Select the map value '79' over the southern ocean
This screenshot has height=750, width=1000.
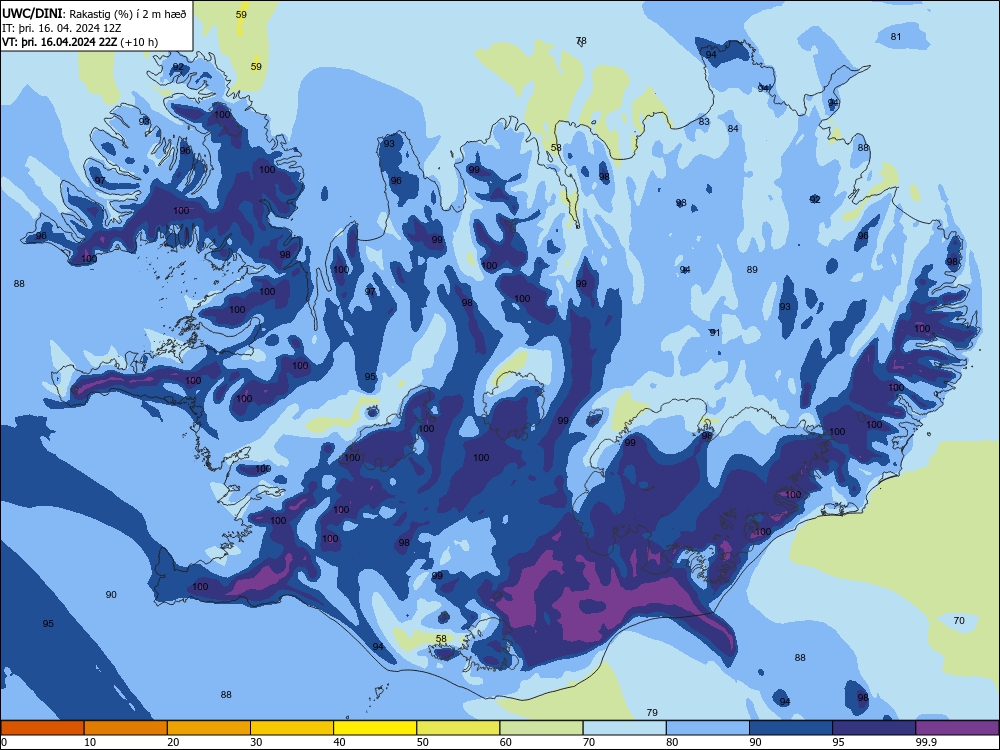coord(652,713)
